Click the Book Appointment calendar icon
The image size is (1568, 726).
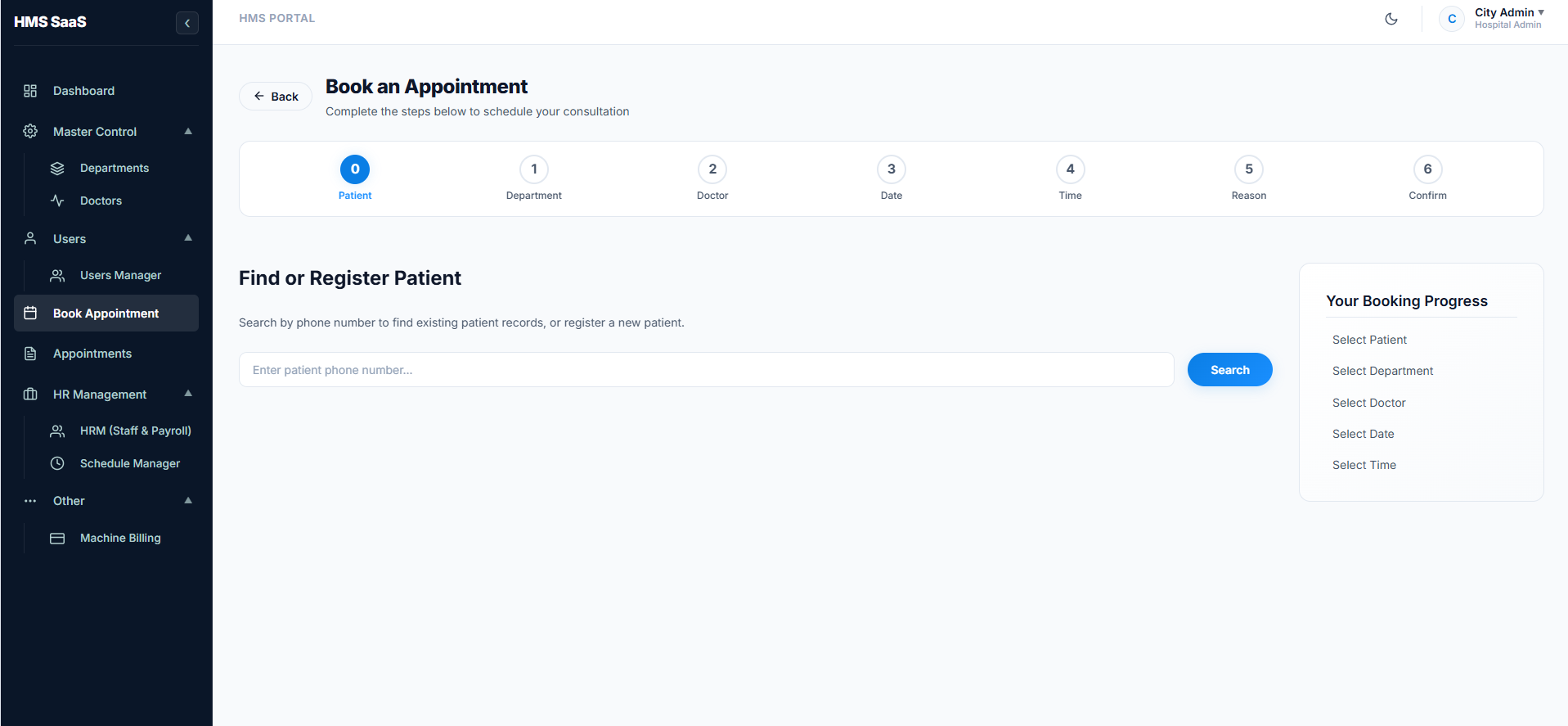click(30, 313)
